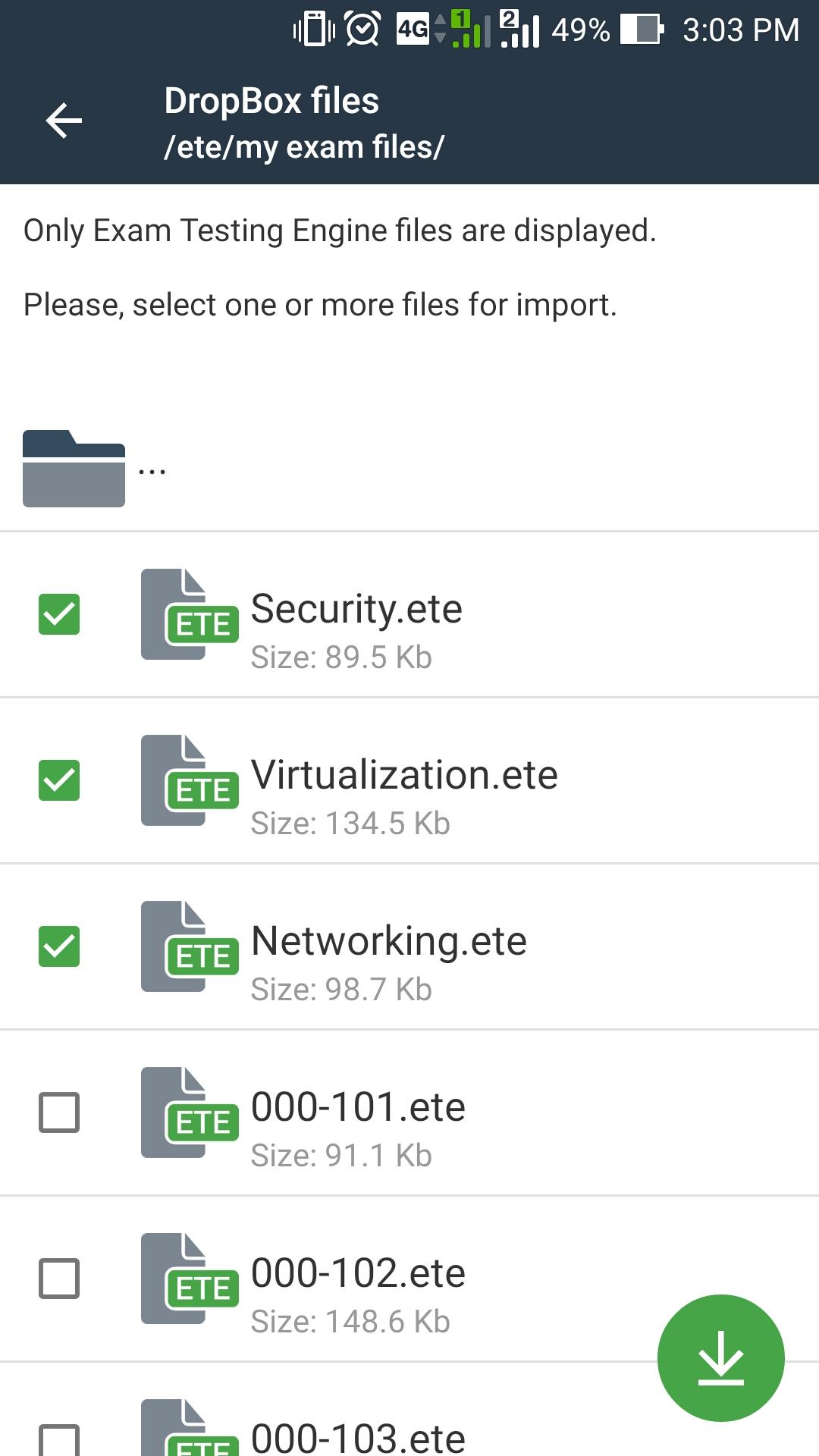Deselect the Networking.ete checkbox
This screenshot has width=819, height=1456.
[59, 946]
